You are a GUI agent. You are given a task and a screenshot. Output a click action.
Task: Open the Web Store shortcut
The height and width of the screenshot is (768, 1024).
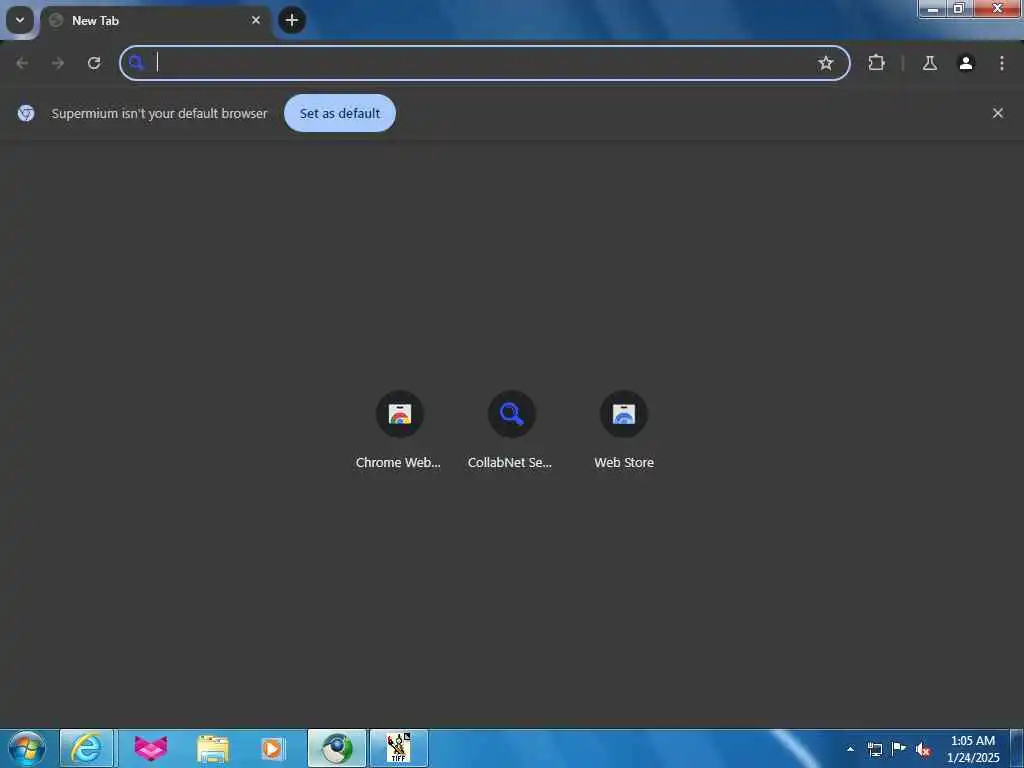coord(624,430)
